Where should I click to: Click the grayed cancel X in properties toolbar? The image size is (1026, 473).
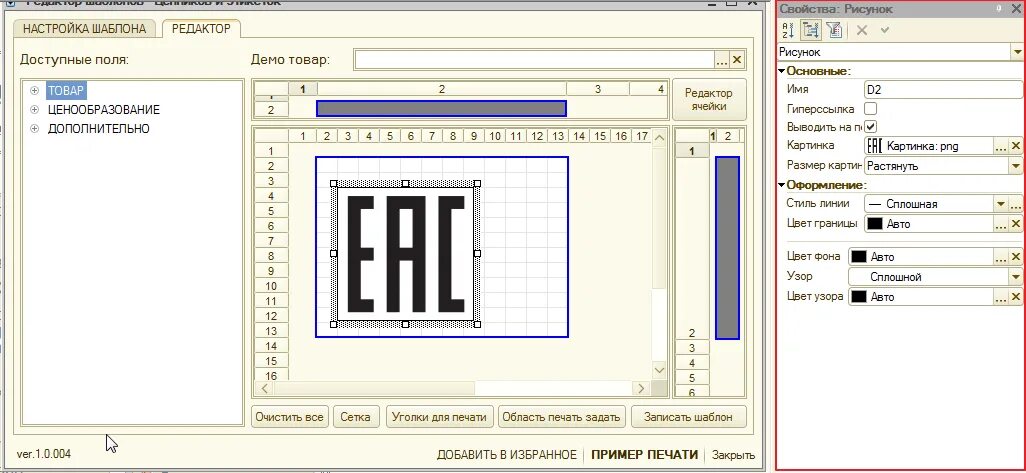pyautogui.click(x=862, y=29)
